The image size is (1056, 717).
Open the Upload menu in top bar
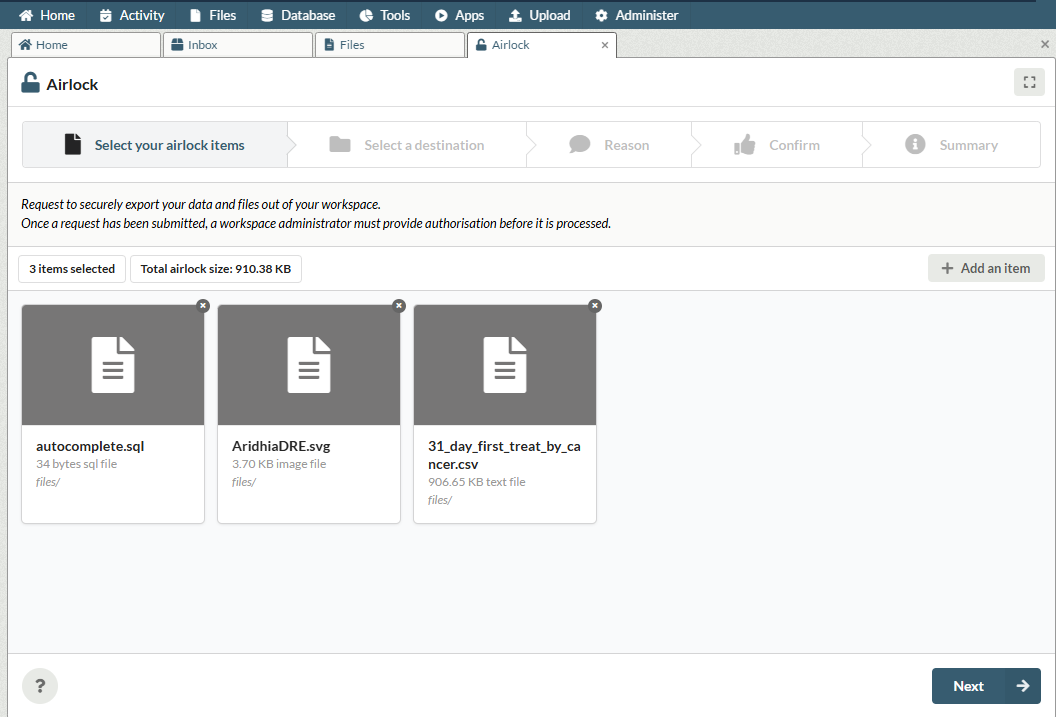[x=539, y=15]
